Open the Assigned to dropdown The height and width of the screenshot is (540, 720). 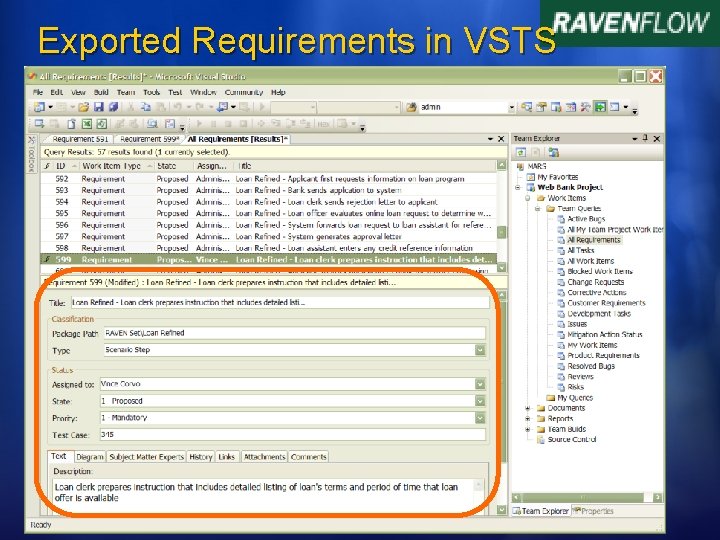(x=480, y=384)
